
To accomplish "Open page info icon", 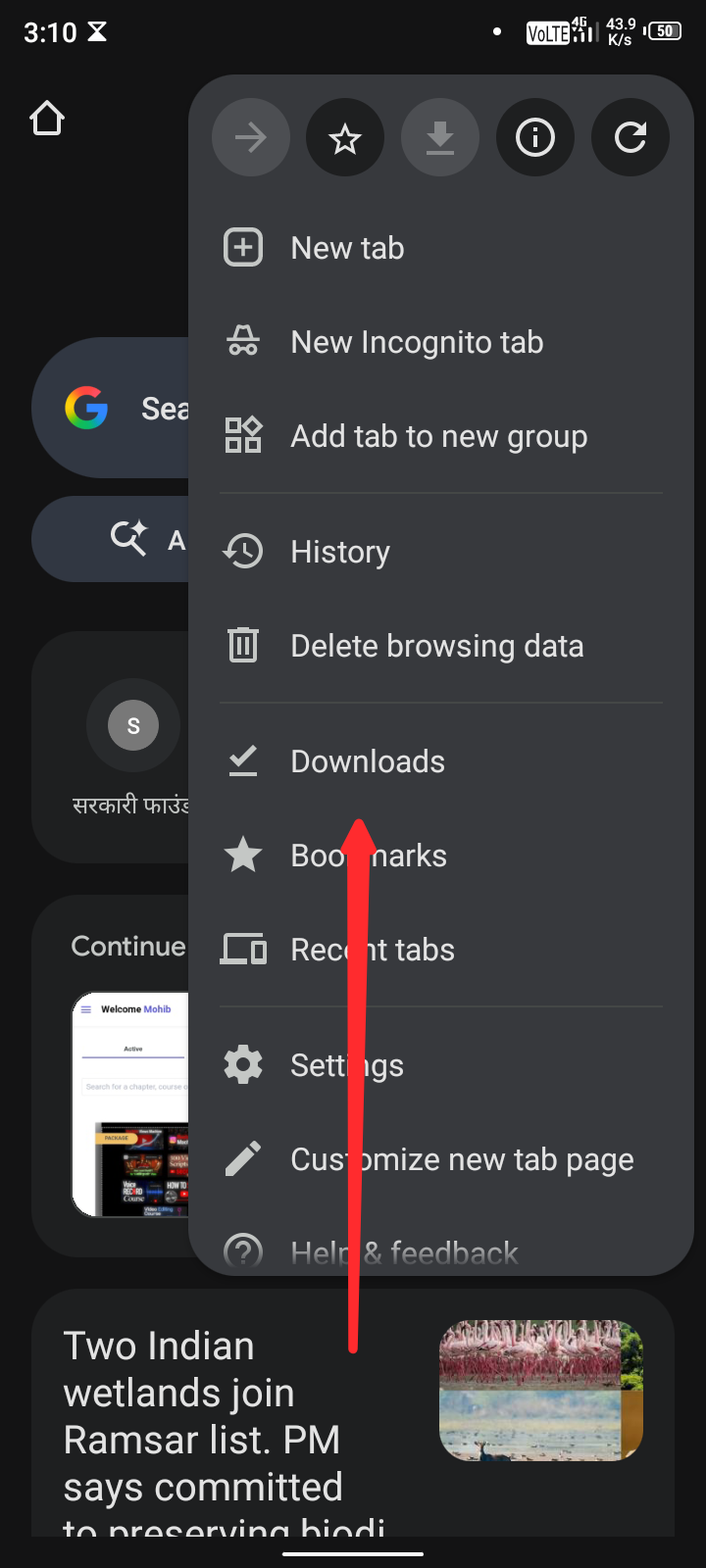I will (x=535, y=137).
